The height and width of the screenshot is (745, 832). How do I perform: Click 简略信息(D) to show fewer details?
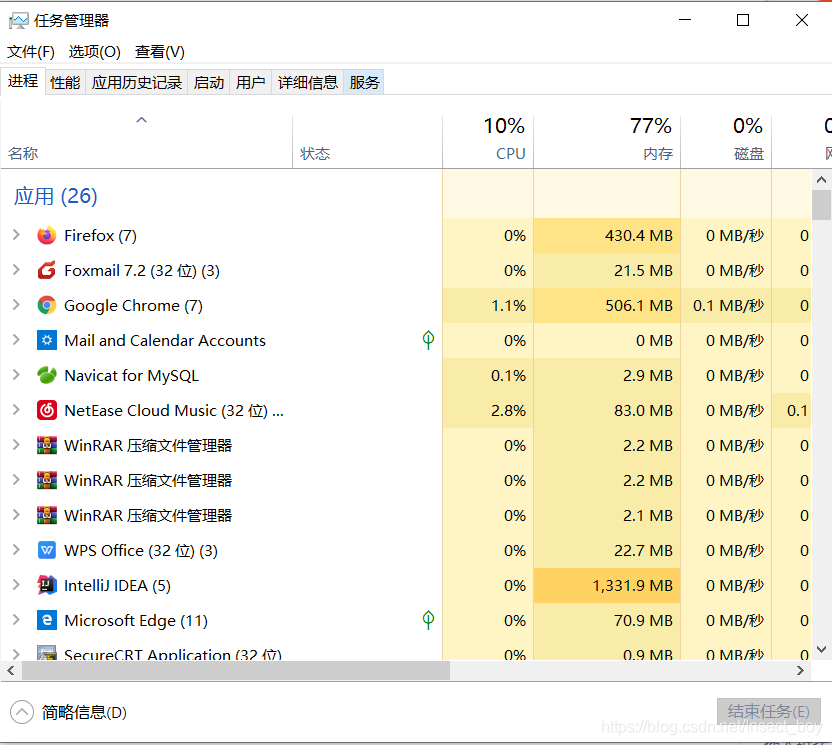pos(69,712)
